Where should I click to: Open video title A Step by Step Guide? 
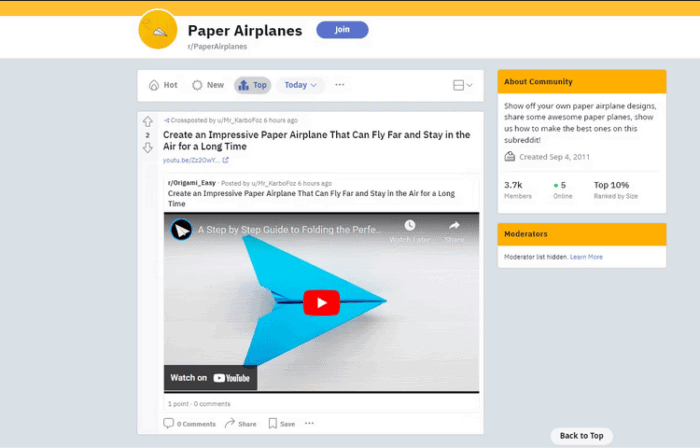point(290,230)
